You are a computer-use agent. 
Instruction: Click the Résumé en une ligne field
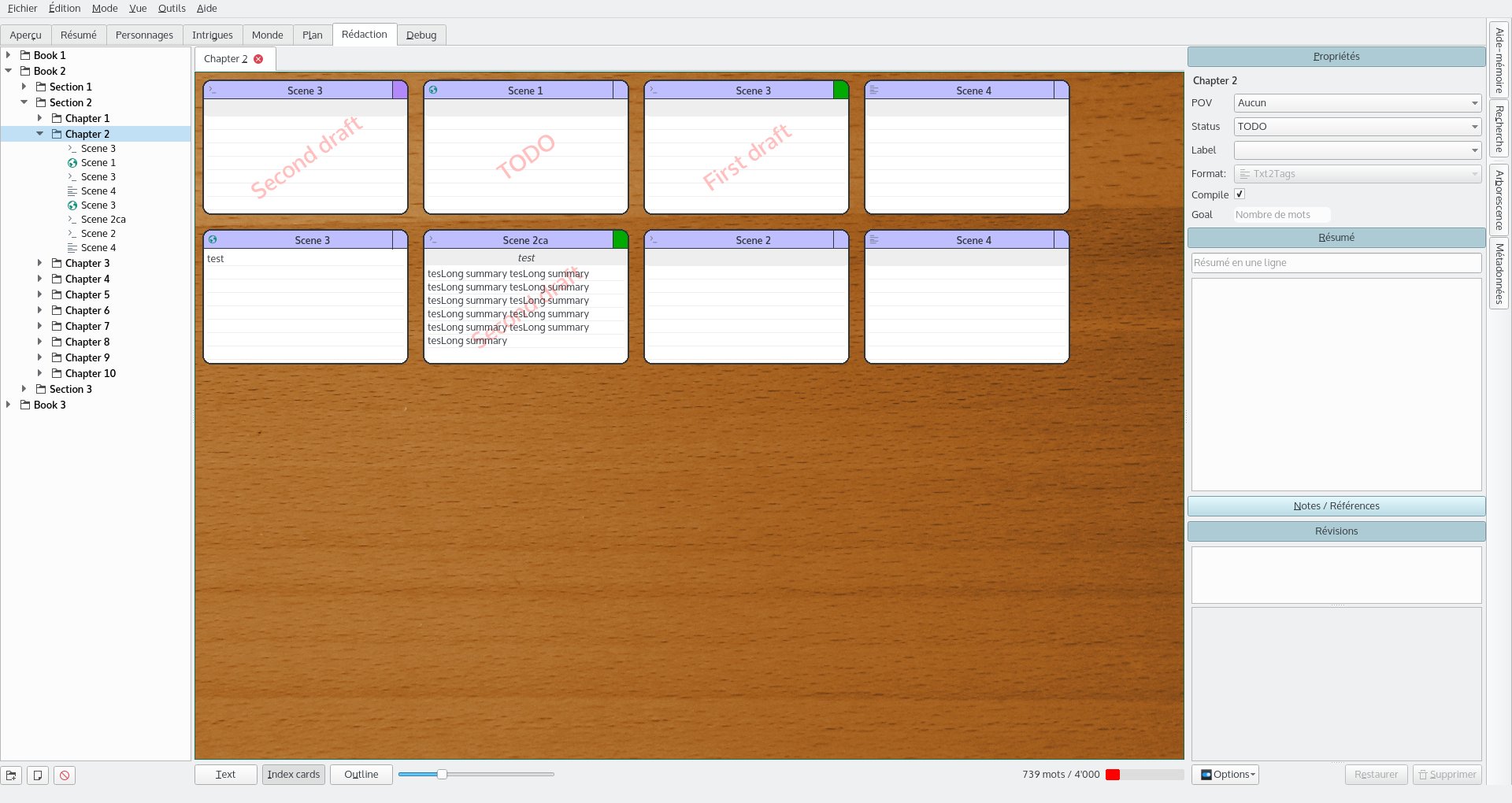(x=1334, y=262)
